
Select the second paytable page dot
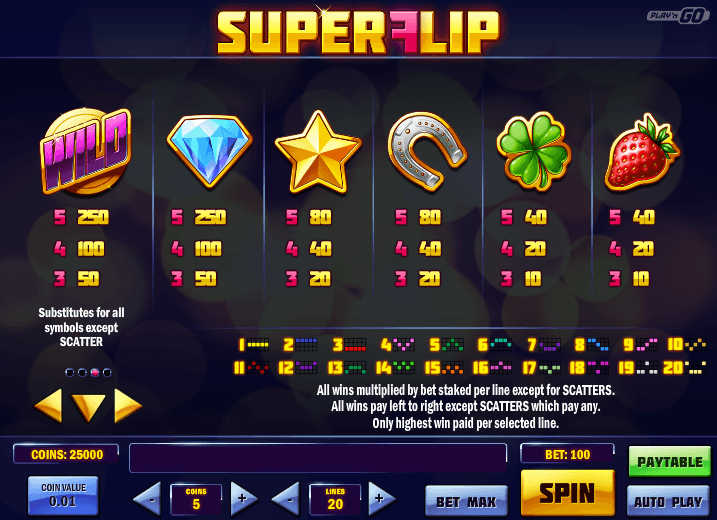pos(82,372)
